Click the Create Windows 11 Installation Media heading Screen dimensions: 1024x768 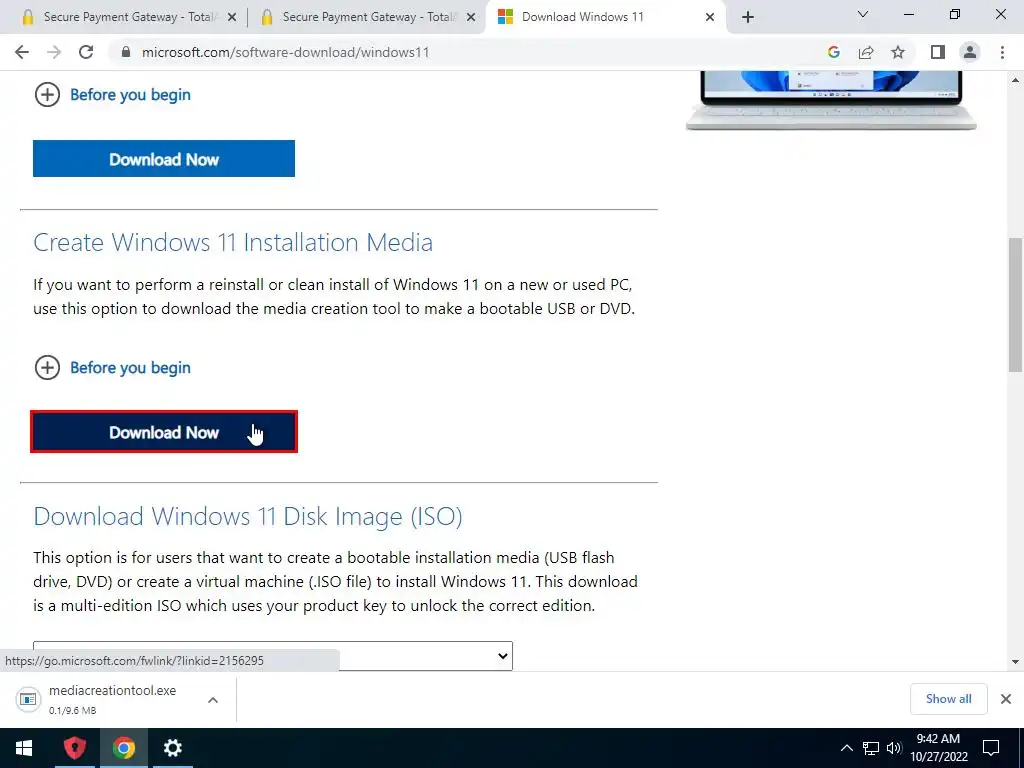click(x=233, y=242)
